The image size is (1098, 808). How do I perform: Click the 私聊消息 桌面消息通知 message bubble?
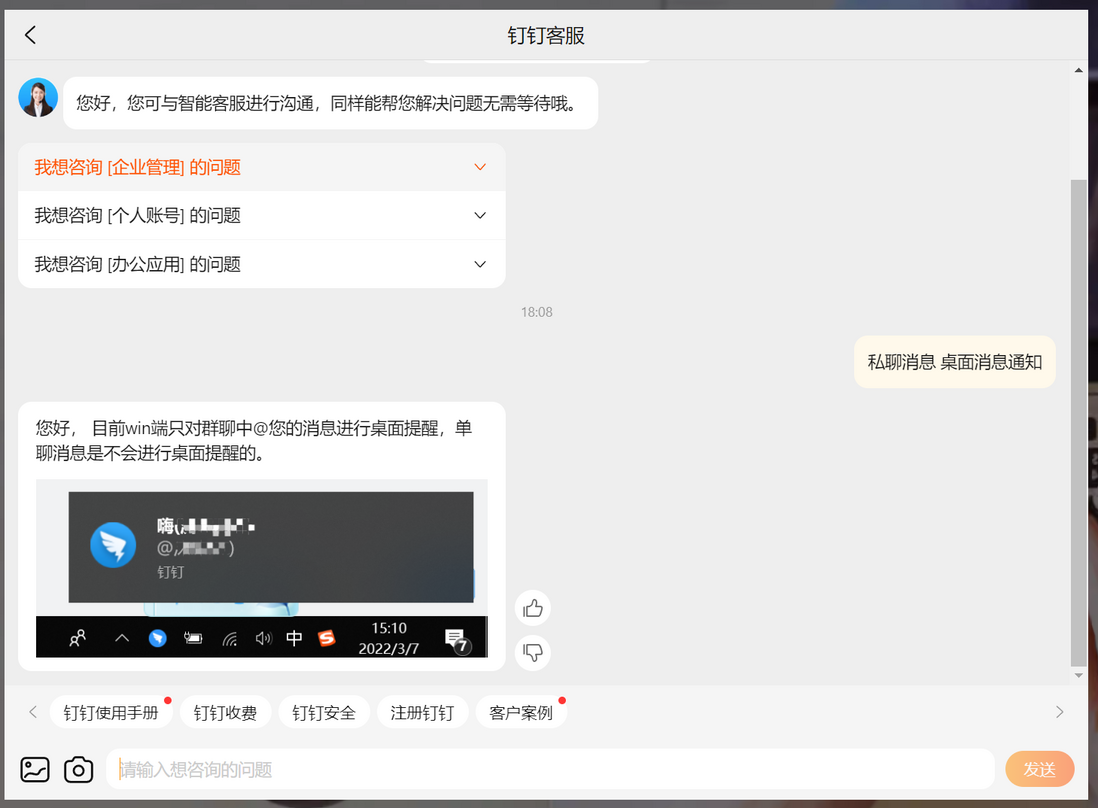955,362
